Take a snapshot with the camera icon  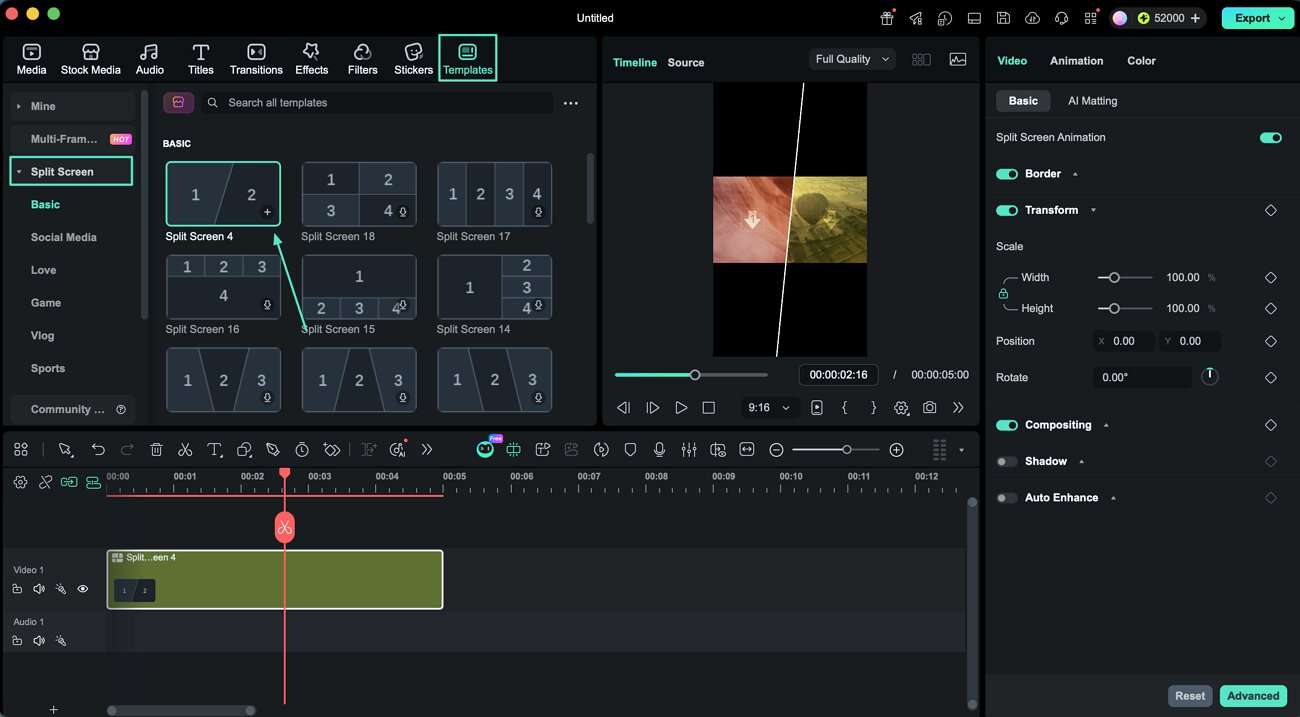[x=930, y=408]
